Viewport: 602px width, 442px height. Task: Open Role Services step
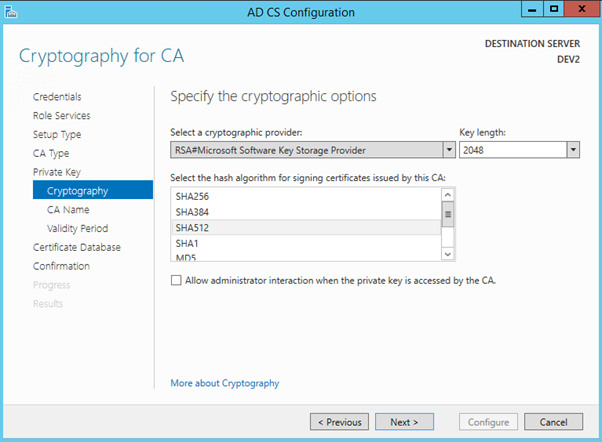coord(62,116)
